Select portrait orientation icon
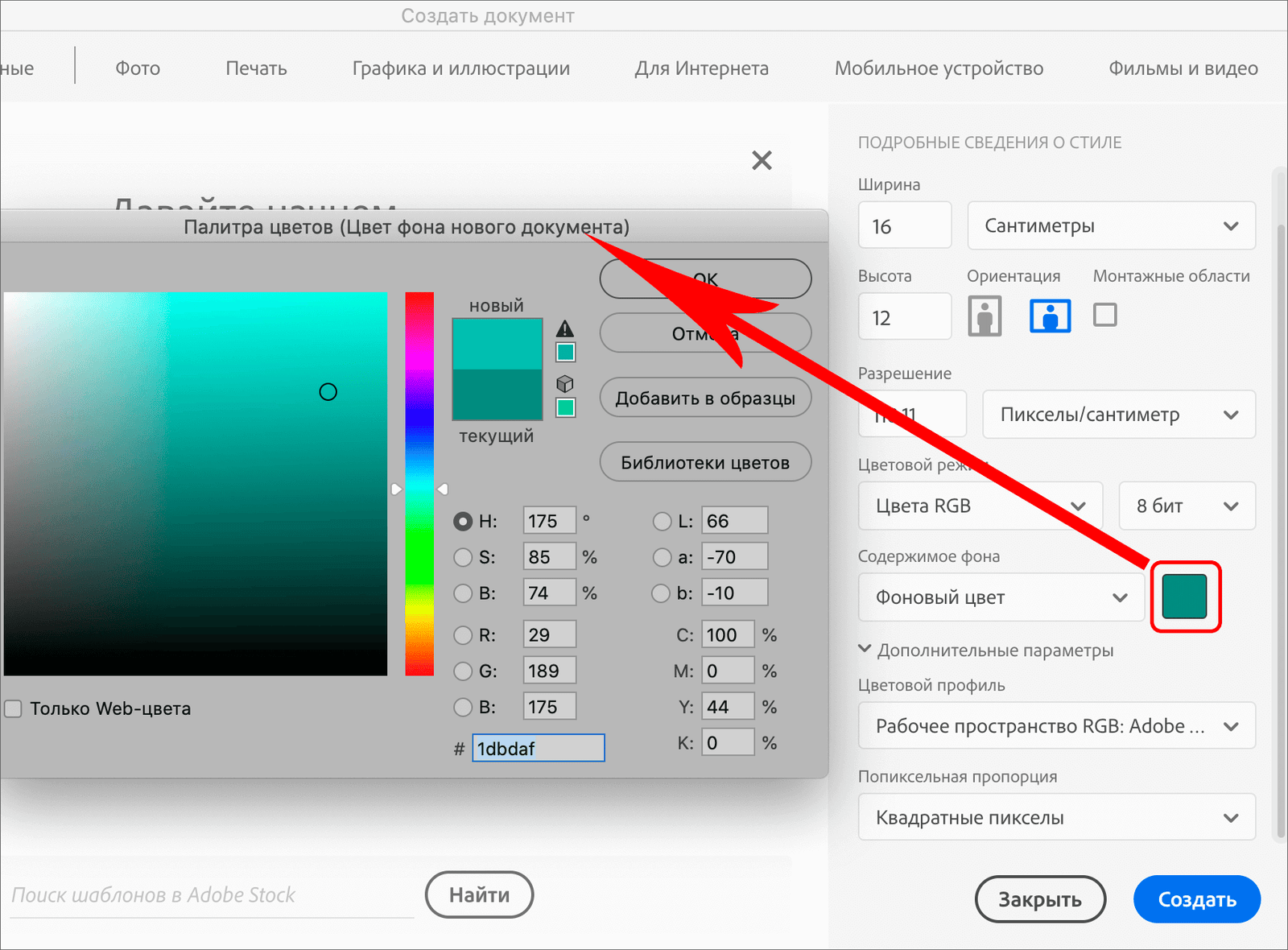This screenshot has height=950, width=1288. point(984,316)
